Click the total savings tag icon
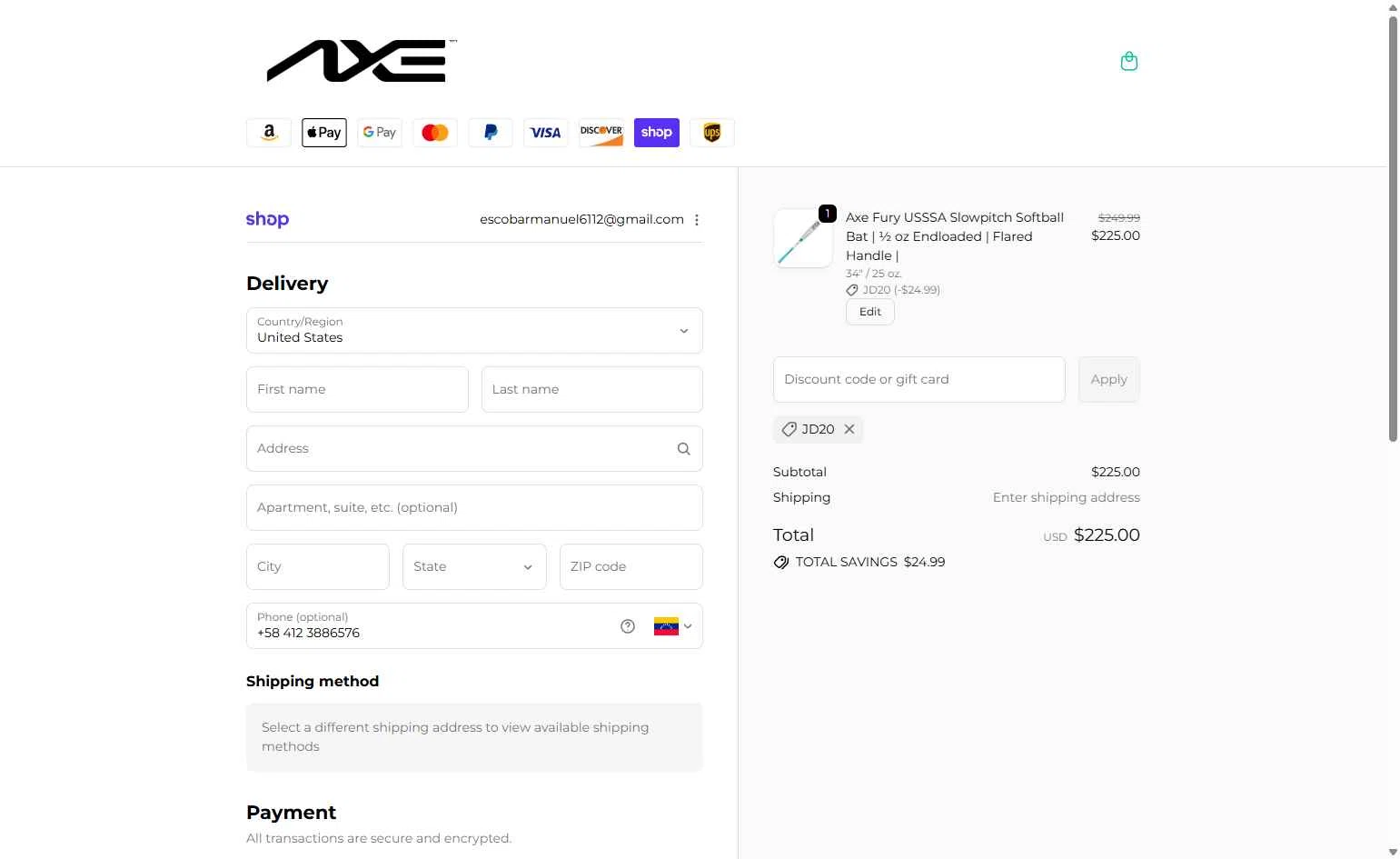The width and height of the screenshot is (1400, 859). click(x=781, y=563)
